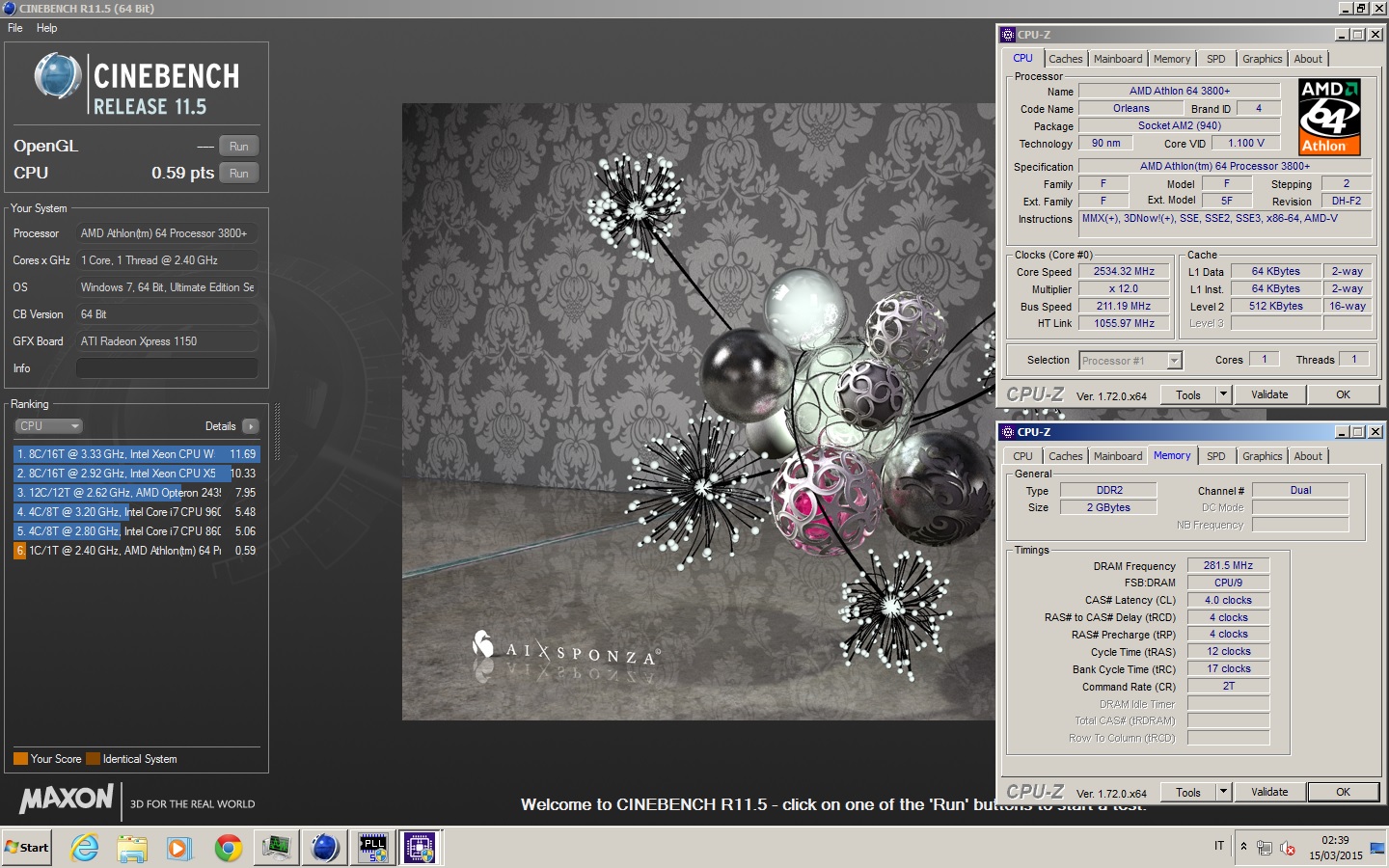Image resolution: width=1389 pixels, height=868 pixels.
Task: Open Caches tab in upper CPU-Z window
Action: 1065,59
